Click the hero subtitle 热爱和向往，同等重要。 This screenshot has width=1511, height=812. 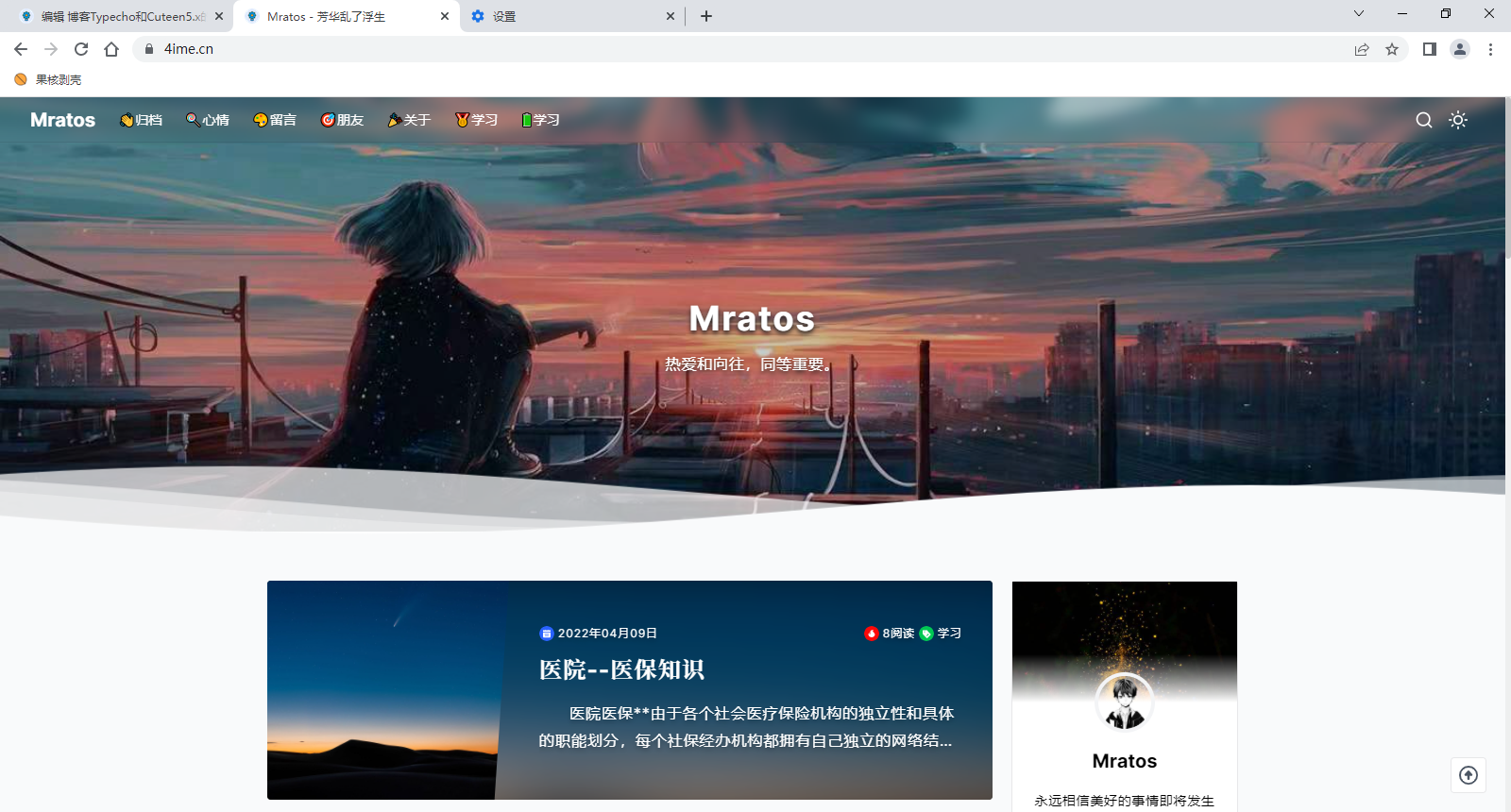[x=749, y=364]
